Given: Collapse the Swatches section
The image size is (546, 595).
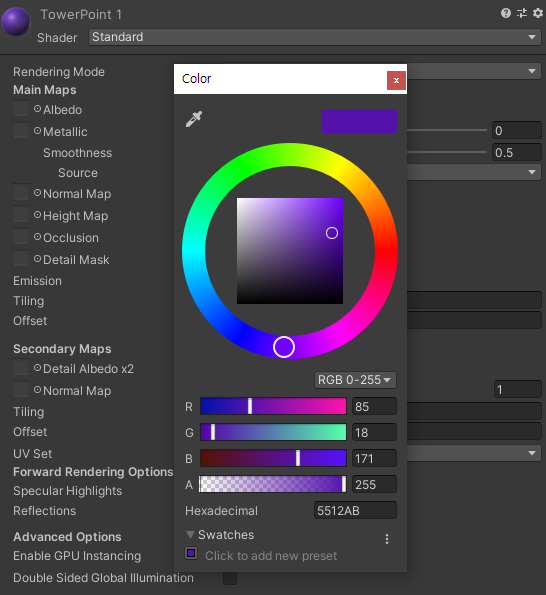Looking at the screenshot, I should (190, 535).
